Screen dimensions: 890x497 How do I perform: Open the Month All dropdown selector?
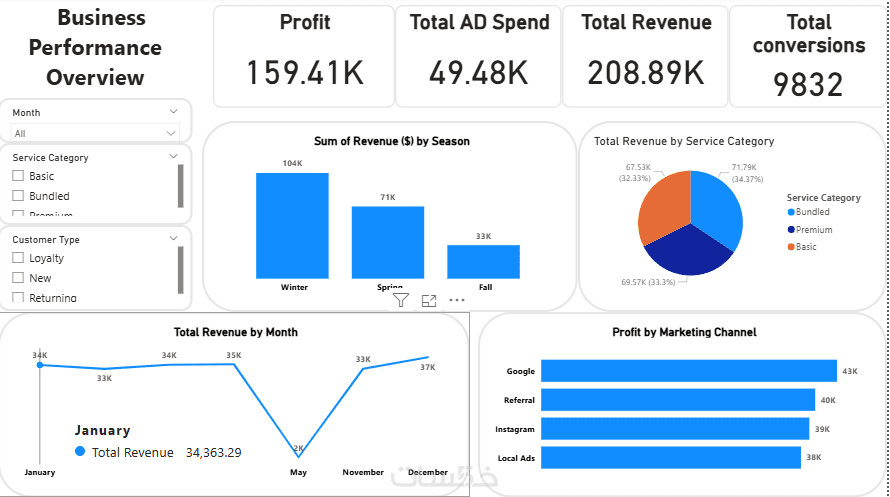click(95, 133)
